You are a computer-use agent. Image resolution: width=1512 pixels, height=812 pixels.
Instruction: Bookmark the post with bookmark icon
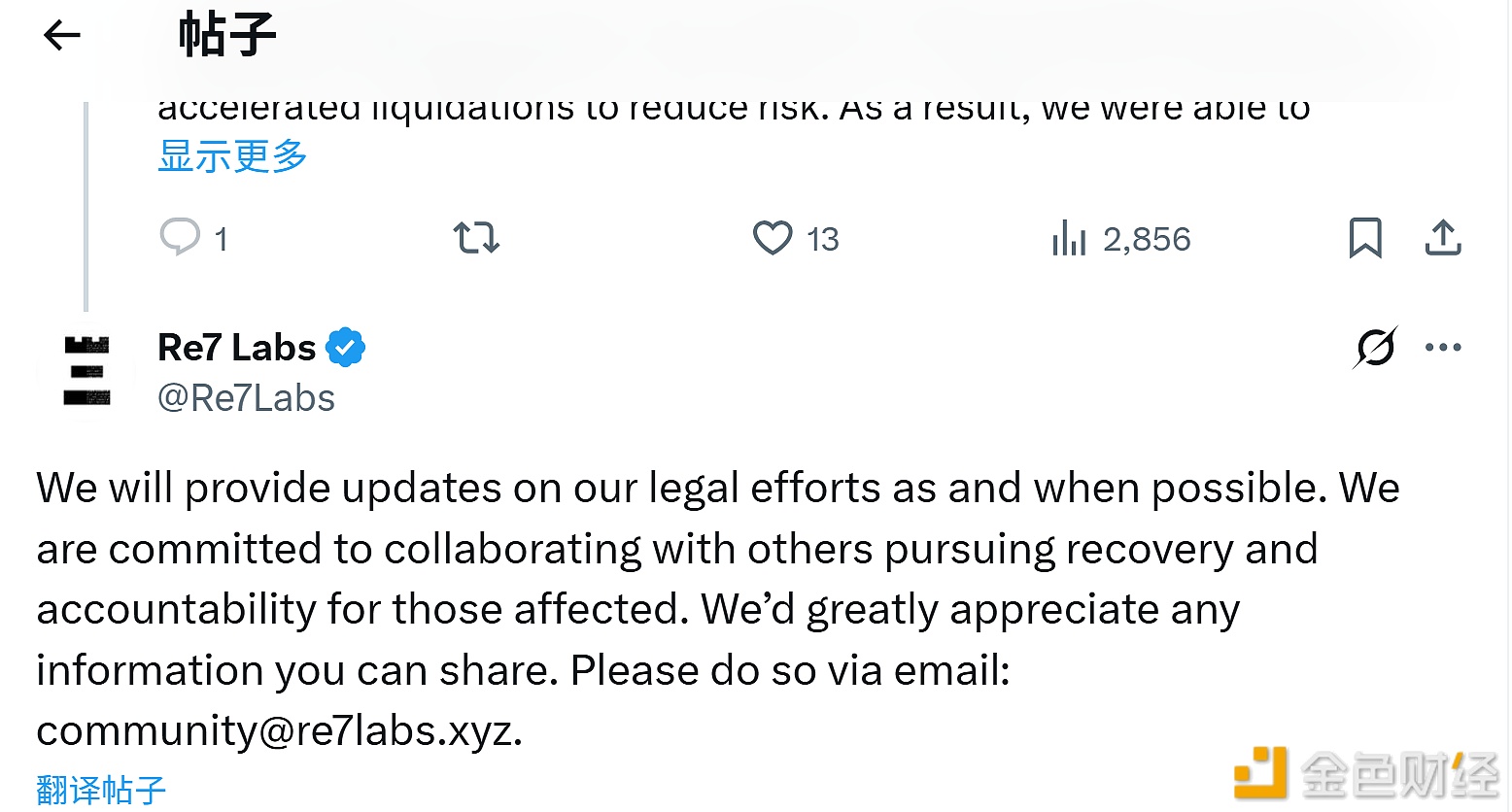[1365, 238]
